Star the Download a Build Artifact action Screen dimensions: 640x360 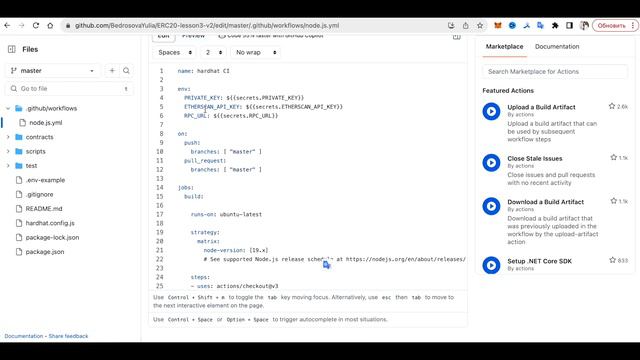(613, 201)
